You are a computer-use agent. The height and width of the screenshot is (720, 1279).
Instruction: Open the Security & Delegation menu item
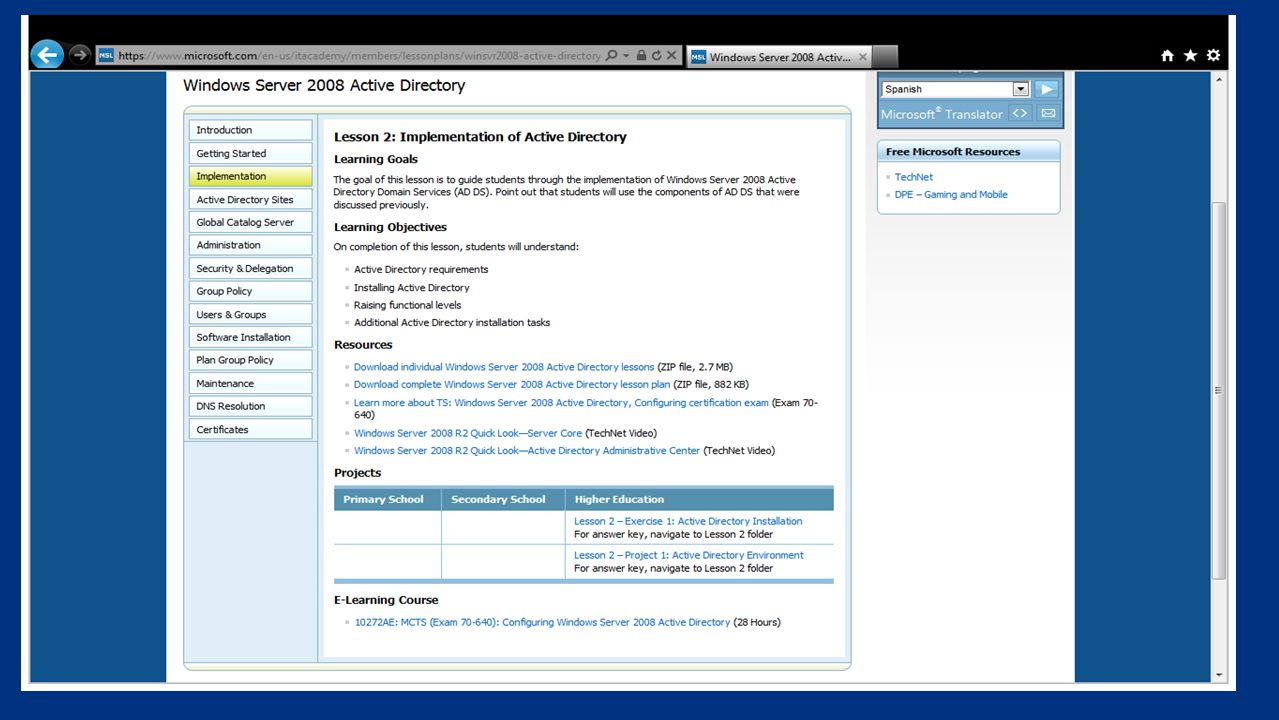[x=250, y=268]
